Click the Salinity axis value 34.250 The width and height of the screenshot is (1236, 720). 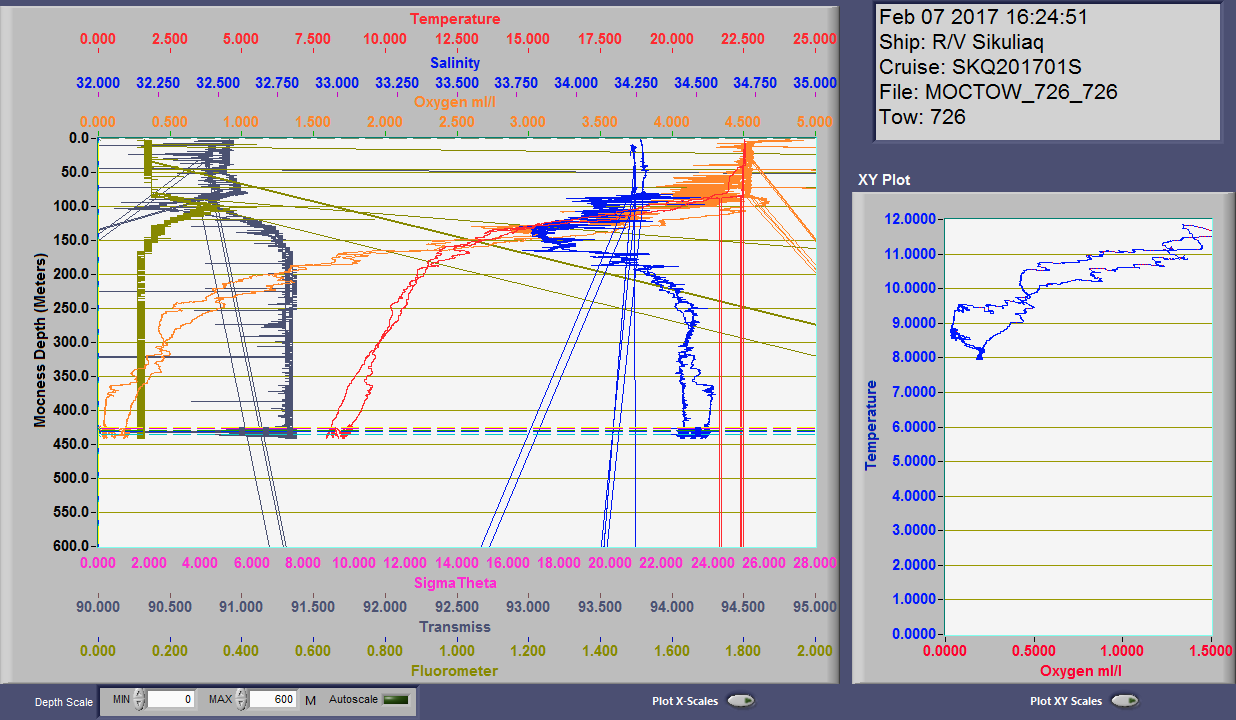635,82
